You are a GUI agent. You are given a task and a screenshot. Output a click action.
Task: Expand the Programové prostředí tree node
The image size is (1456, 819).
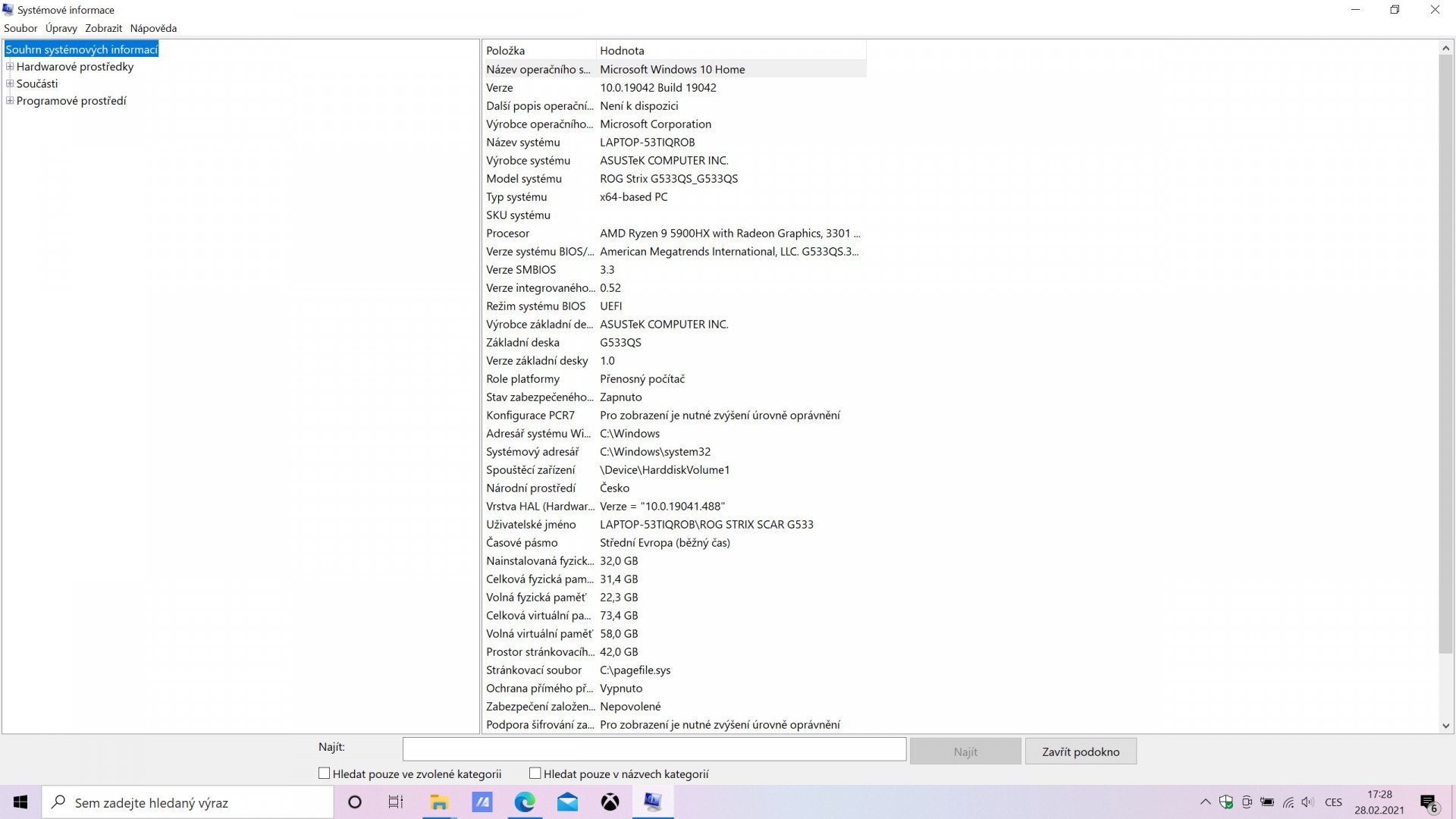pos(10,101)
